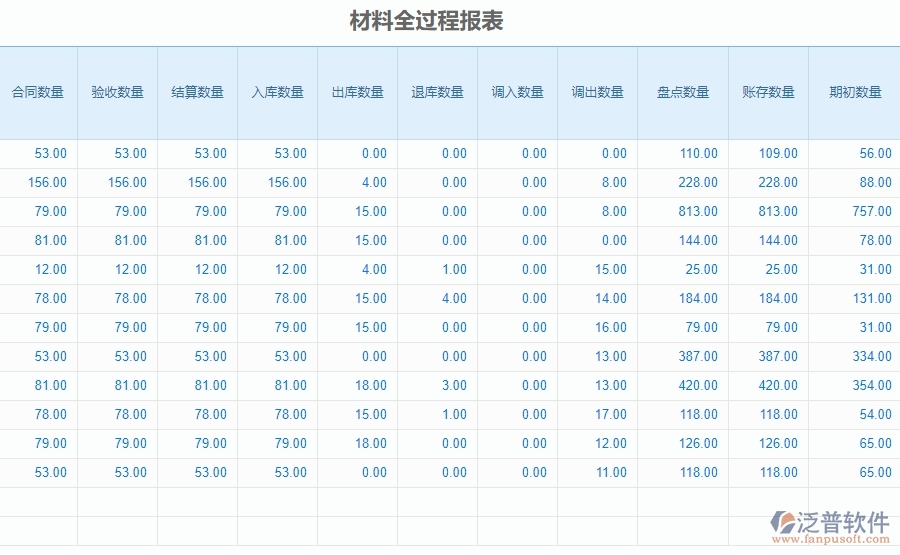This screenshot has height=555, width=900.
Task: Select the 14.00 value in 调出数量
Action: (x=611, y=298)
